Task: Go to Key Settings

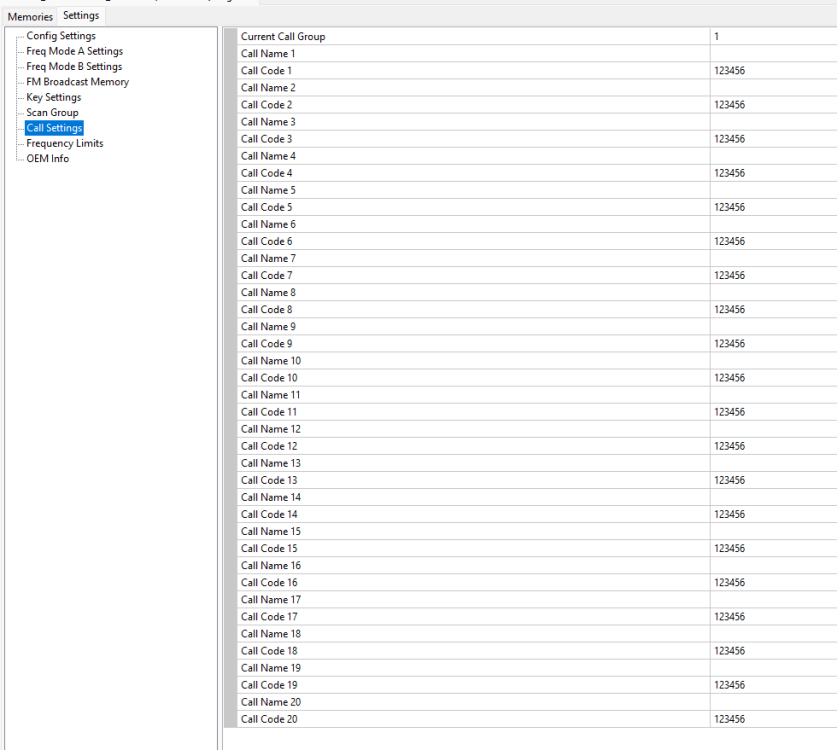Action: pos(54,97)
